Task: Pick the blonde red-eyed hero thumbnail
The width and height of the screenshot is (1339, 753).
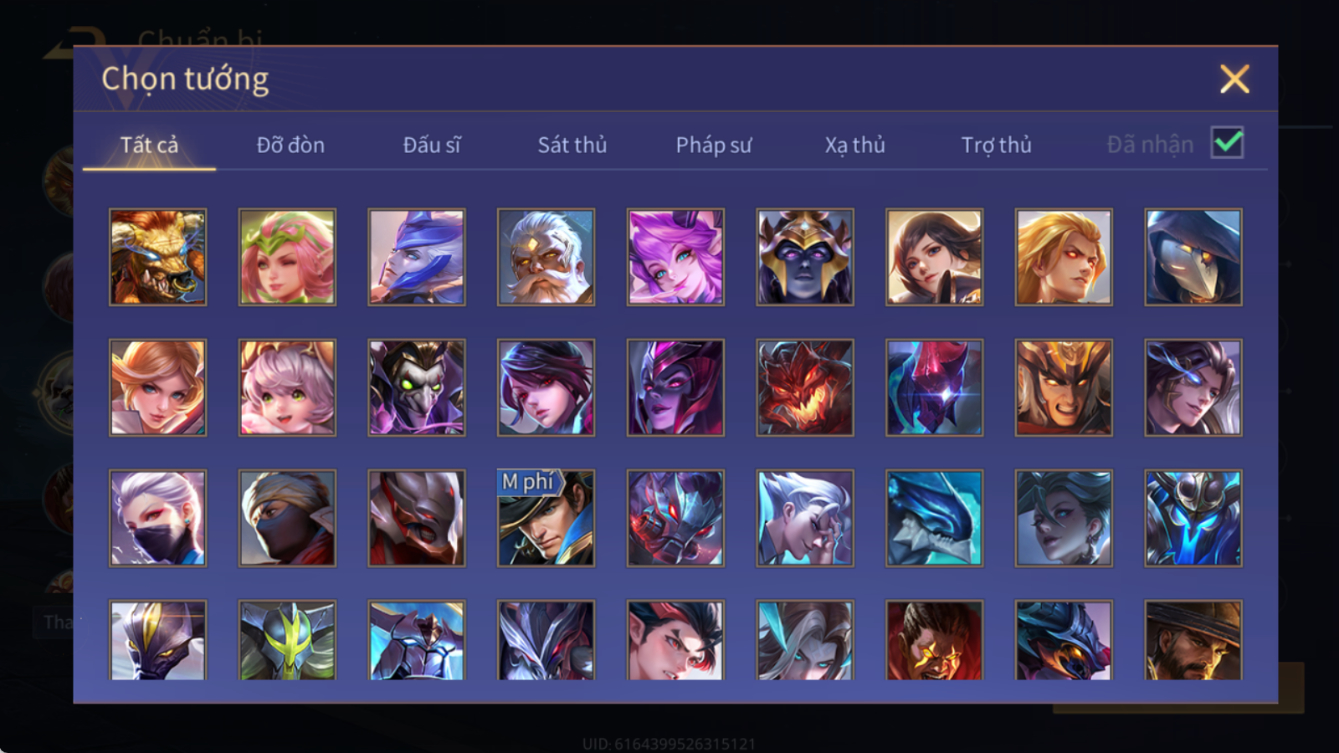Action: pos(1064,257)
